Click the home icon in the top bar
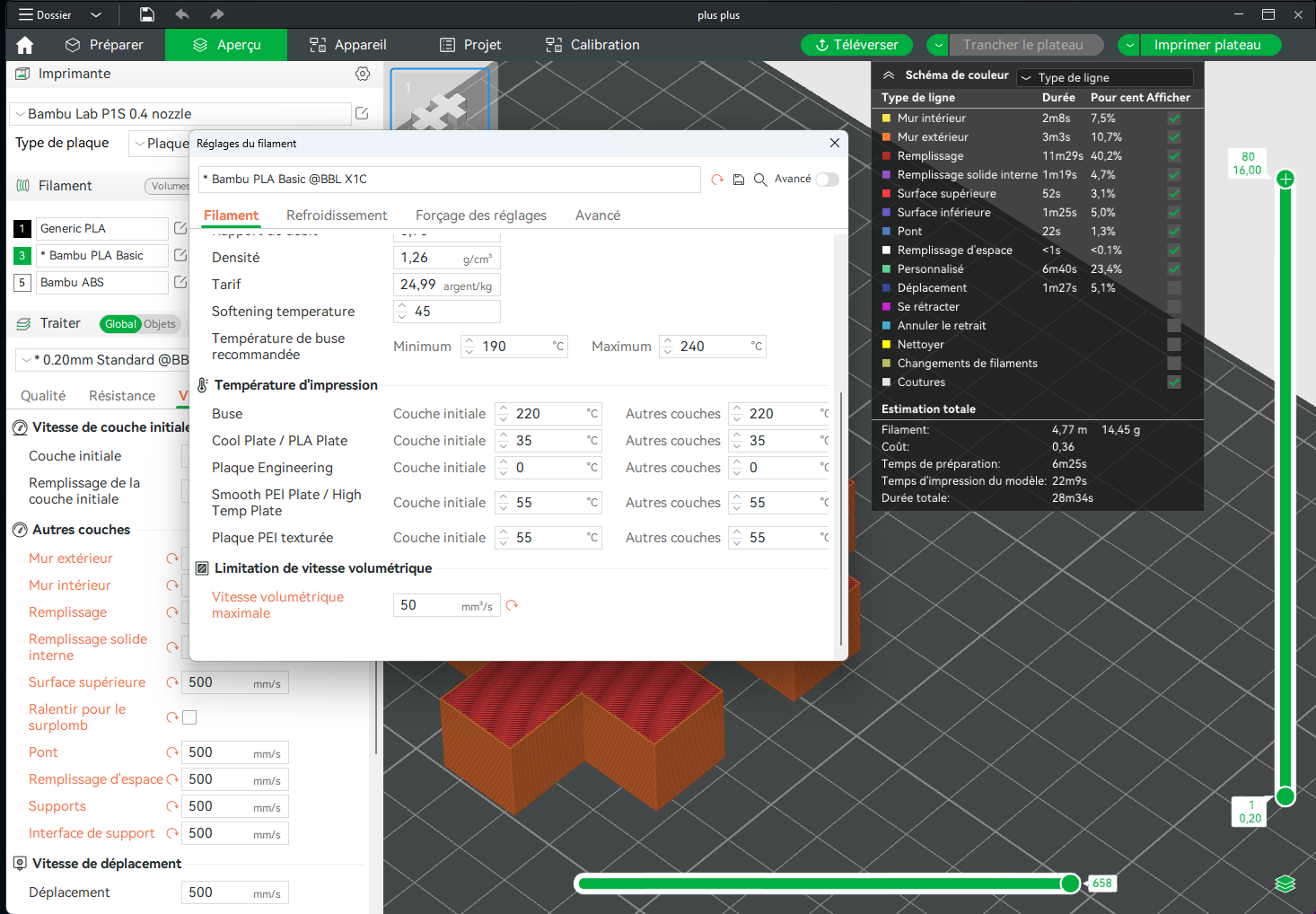The width and height of the screenshot is (1316, 914). point(25,45)
